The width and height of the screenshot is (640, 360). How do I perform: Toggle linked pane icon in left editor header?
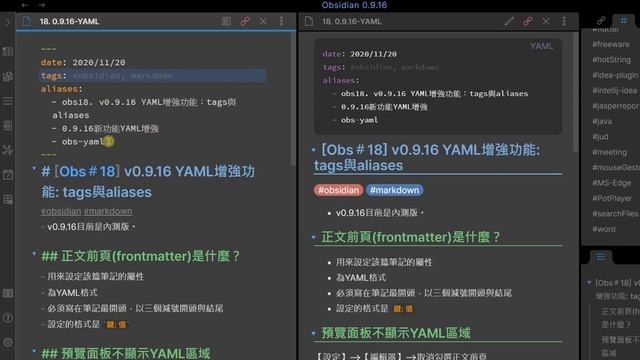[245, 21]
